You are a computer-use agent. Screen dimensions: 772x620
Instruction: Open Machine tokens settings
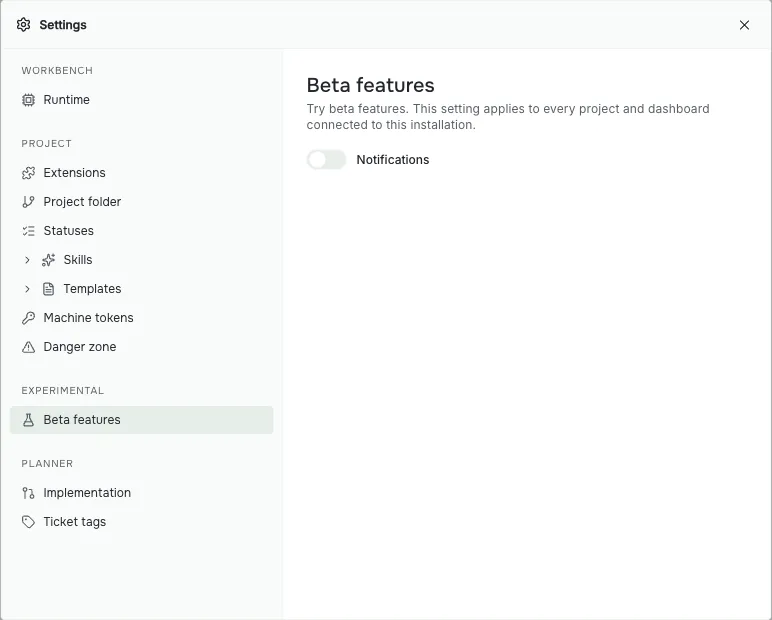(x=142, y=318)
